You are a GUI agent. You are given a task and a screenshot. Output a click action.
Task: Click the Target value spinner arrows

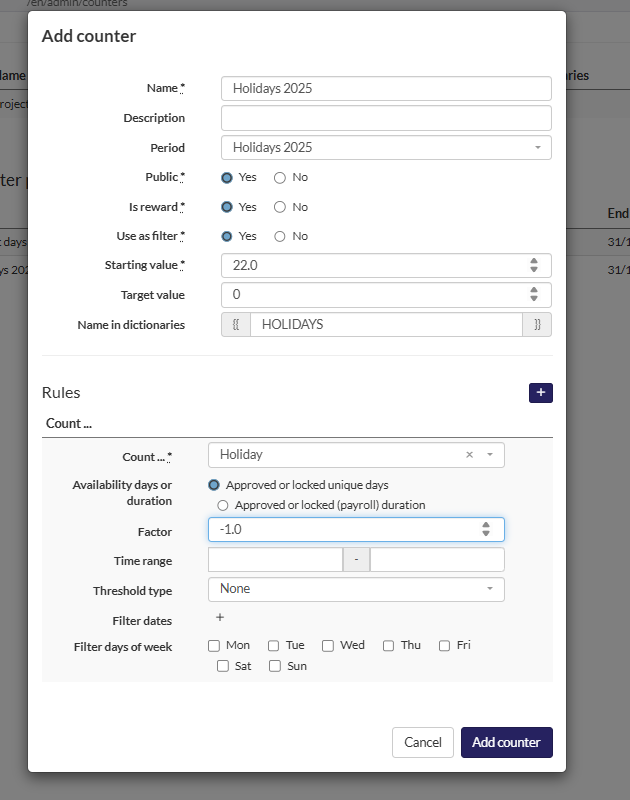pyautogui.click(x=534, y=295)
